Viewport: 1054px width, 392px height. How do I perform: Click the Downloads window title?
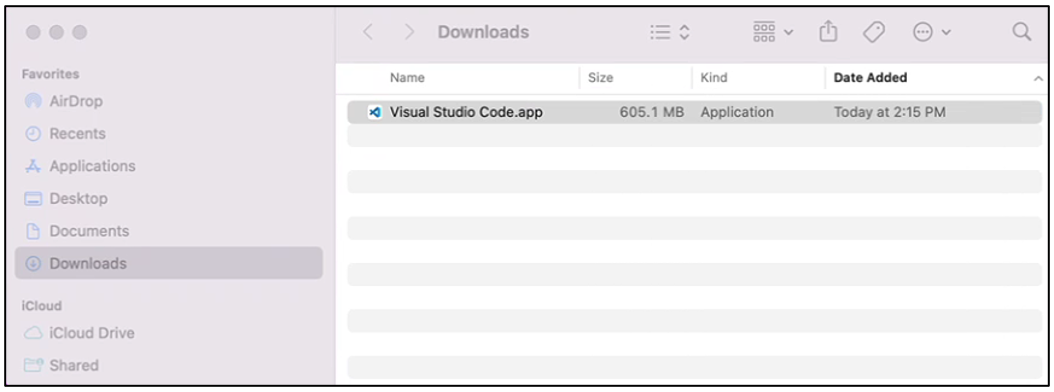pos(483,32)
